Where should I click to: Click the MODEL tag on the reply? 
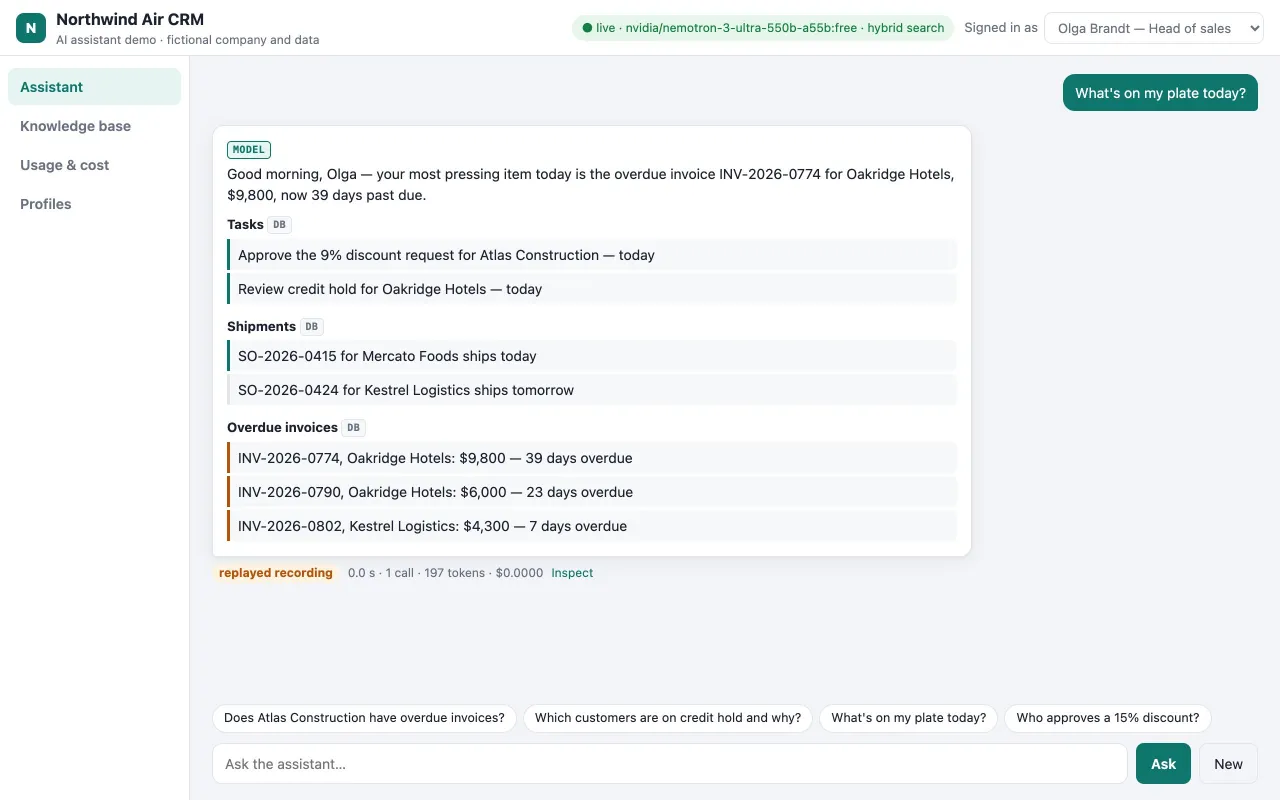(249, 150)
